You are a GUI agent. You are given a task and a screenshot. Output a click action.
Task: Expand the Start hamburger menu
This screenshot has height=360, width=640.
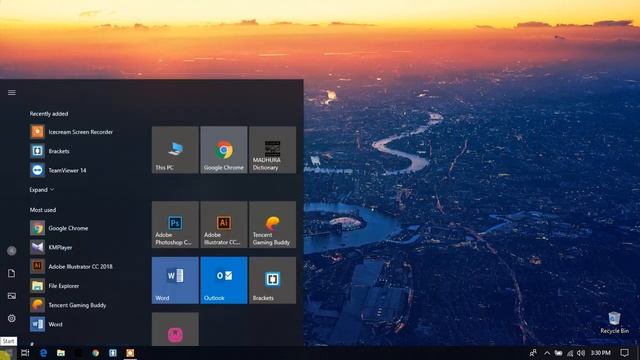point(12,93)
